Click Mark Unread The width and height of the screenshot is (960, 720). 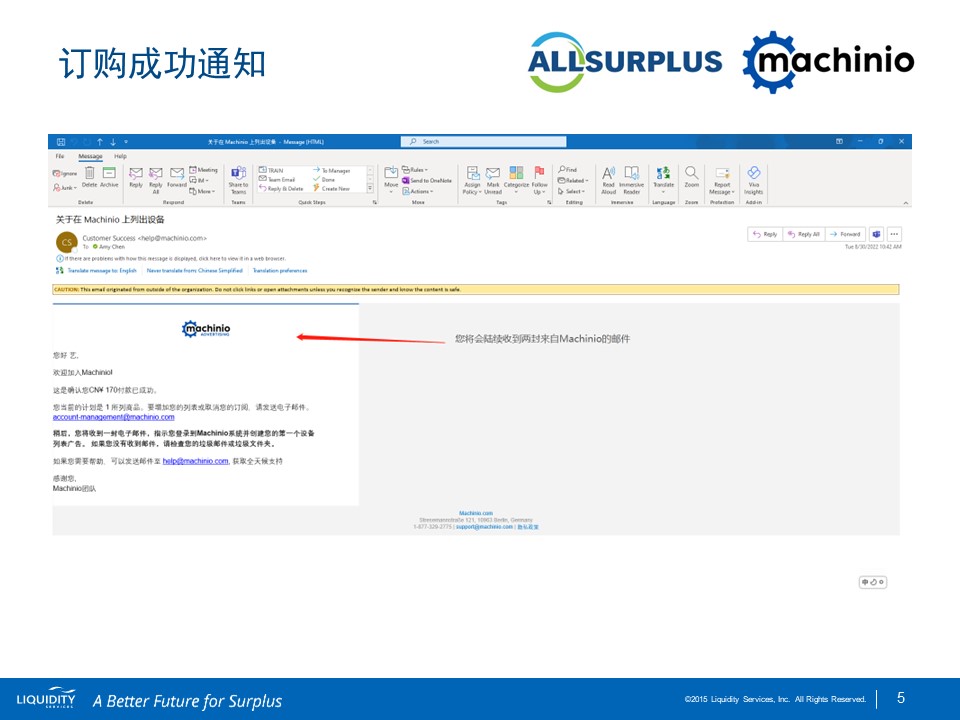point(493,180)
